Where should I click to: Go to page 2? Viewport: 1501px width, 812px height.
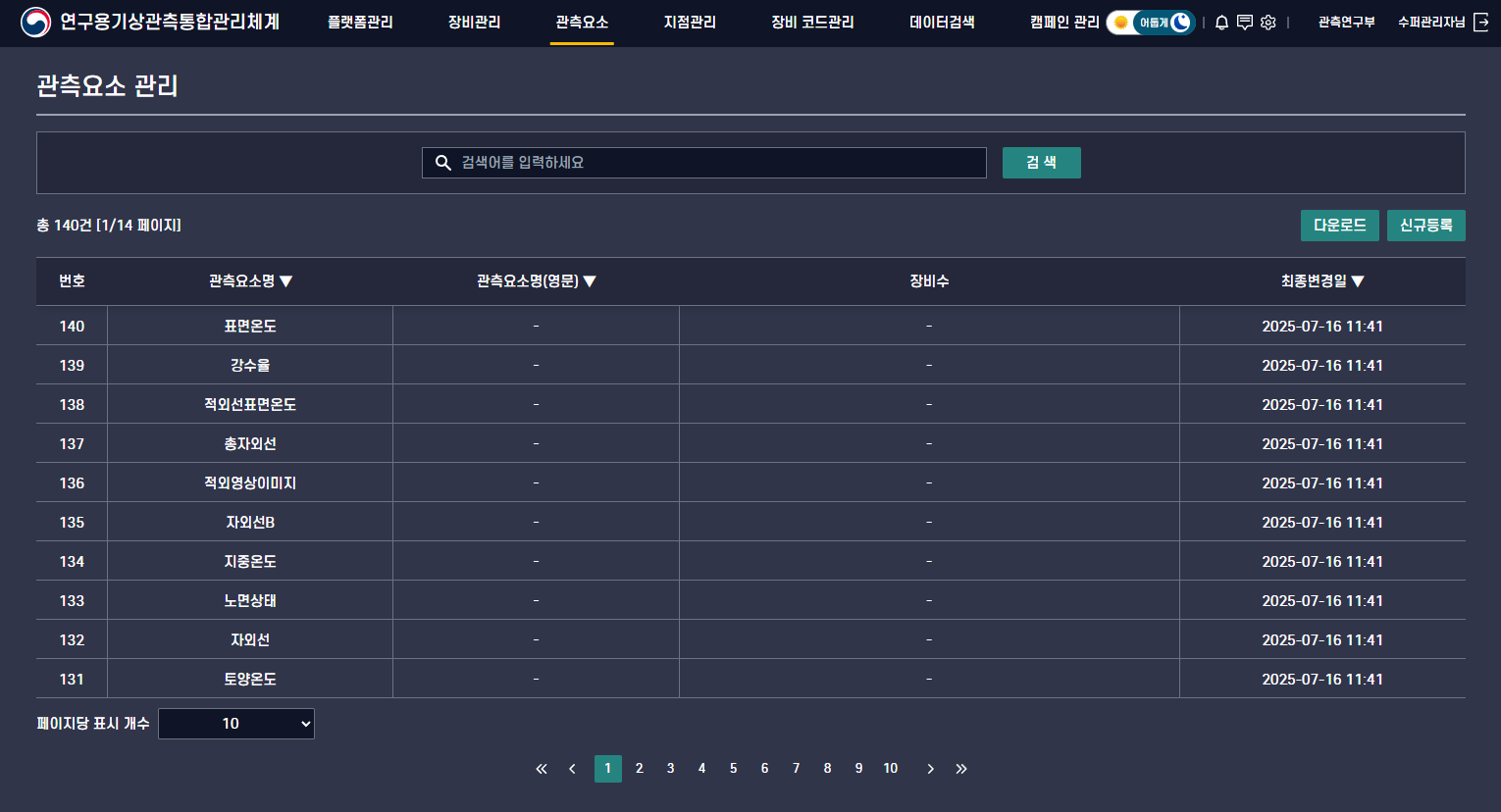pos(640,769)
